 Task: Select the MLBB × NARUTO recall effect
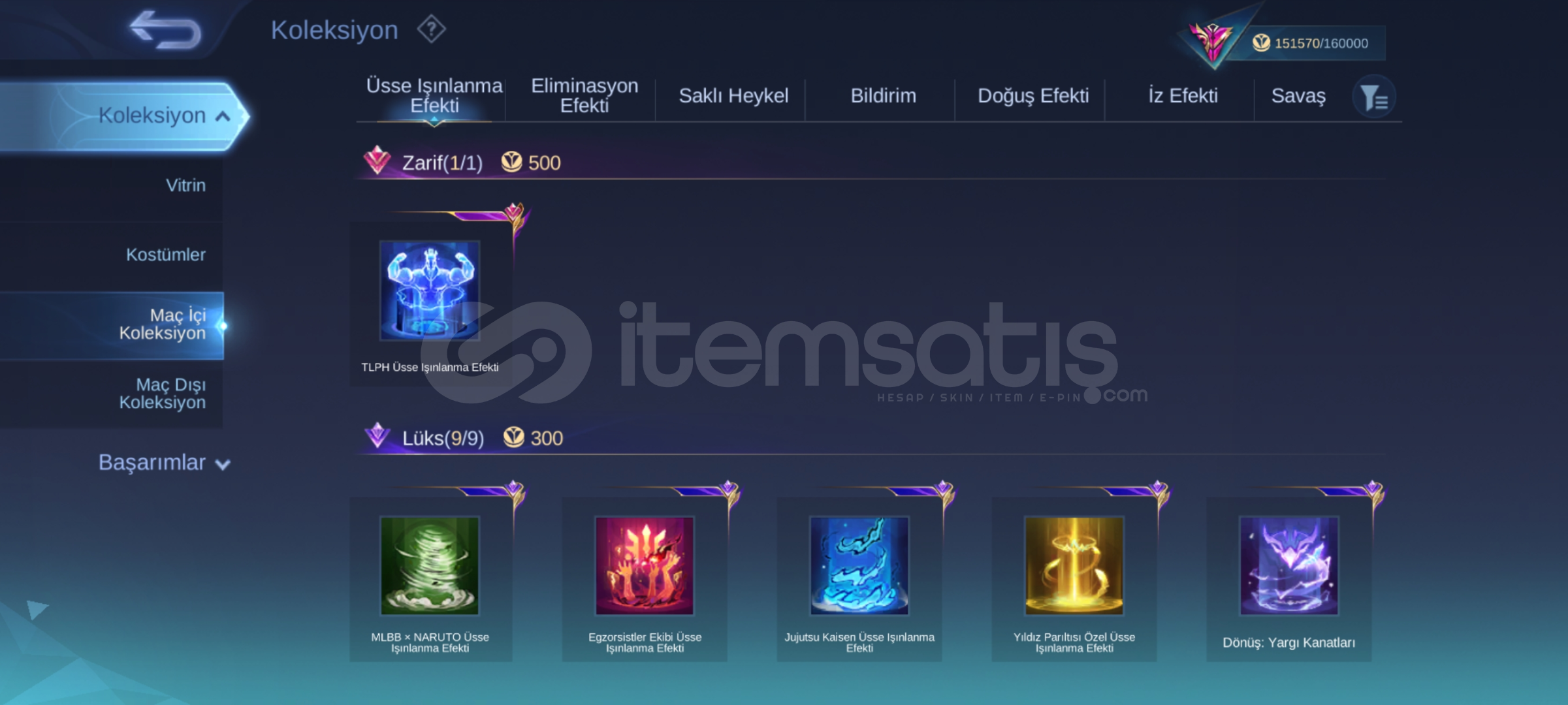pos(430,566)
